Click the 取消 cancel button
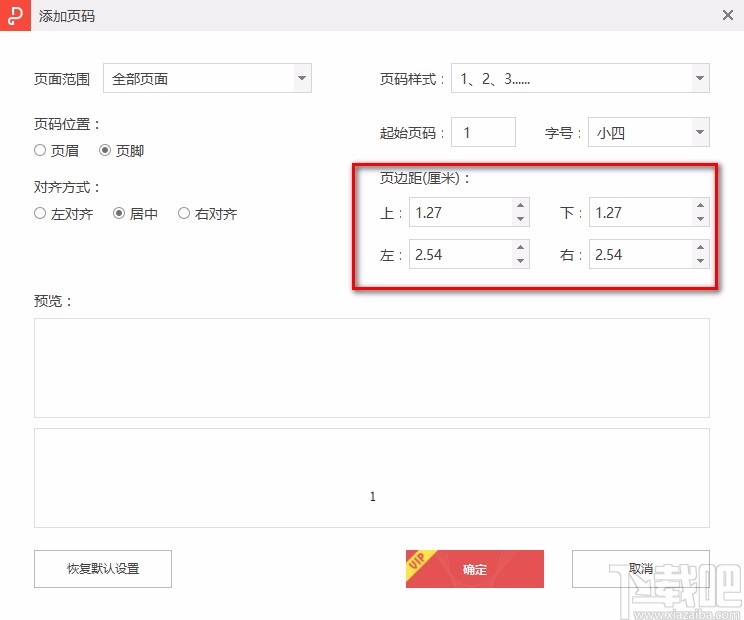 pos(640,569)
